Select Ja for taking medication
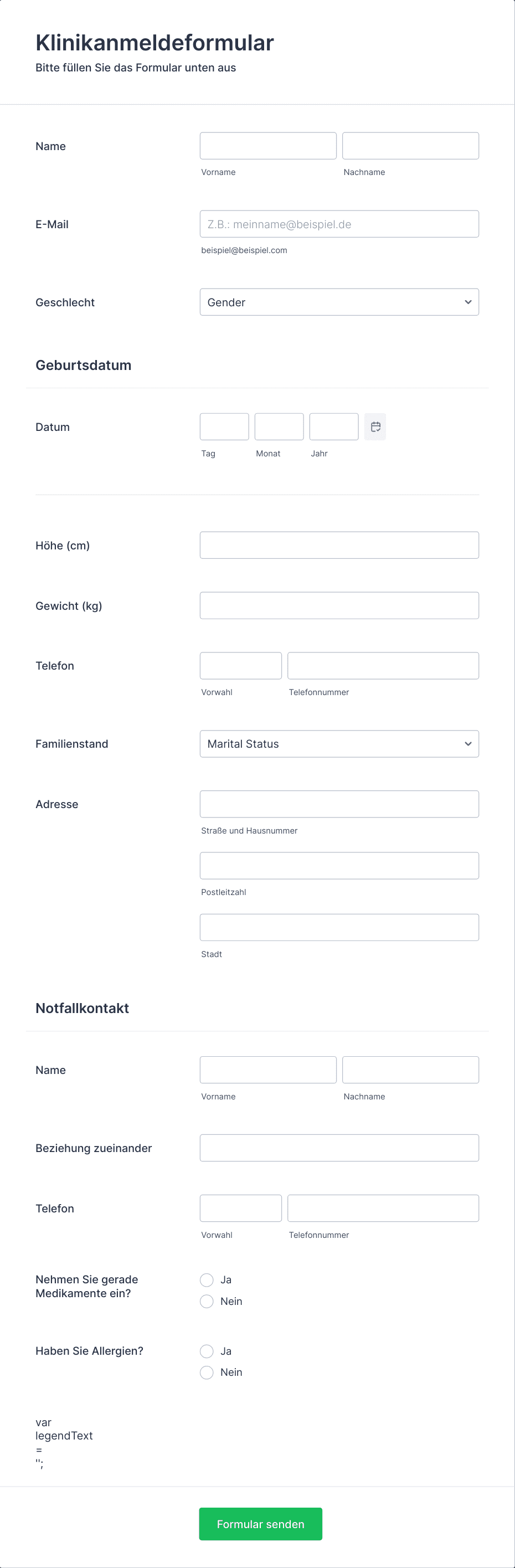Screen dimensions: 515x1568 [x=207, y=1279]
